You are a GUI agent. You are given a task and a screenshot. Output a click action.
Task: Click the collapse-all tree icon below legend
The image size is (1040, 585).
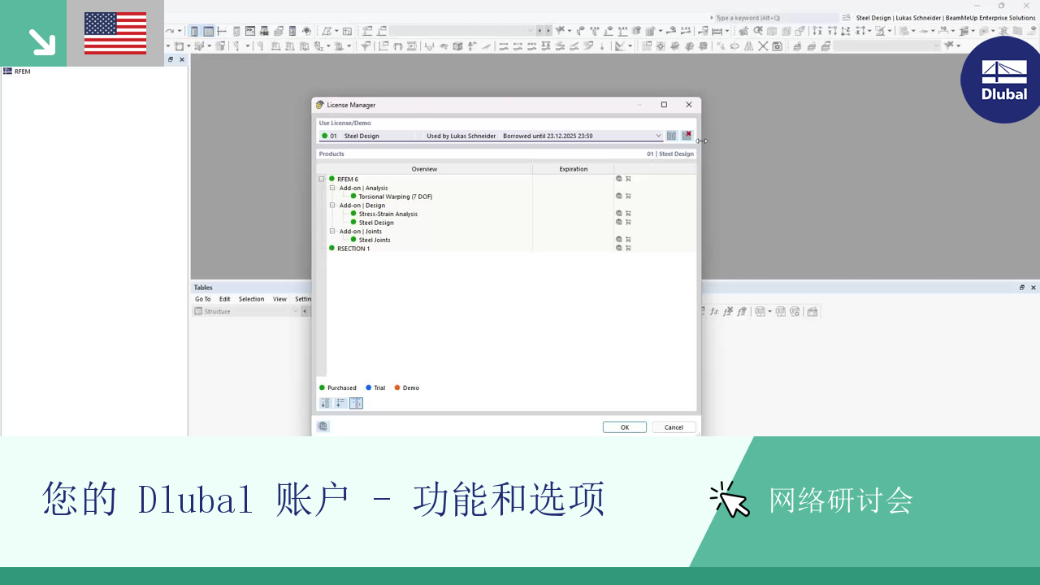340,403
